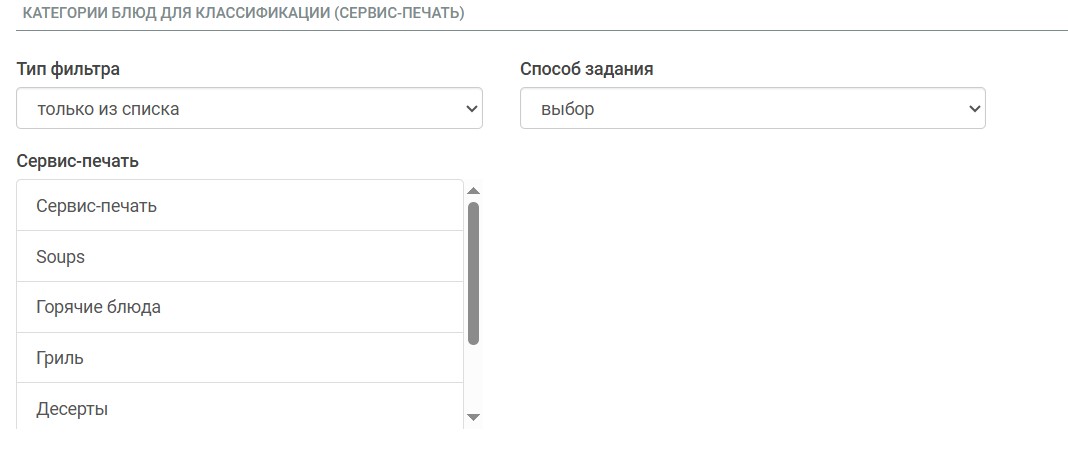Click chevron arrow of "только из списка" select
This screenshot has width=1068, height=471.
tap(472, 109)
